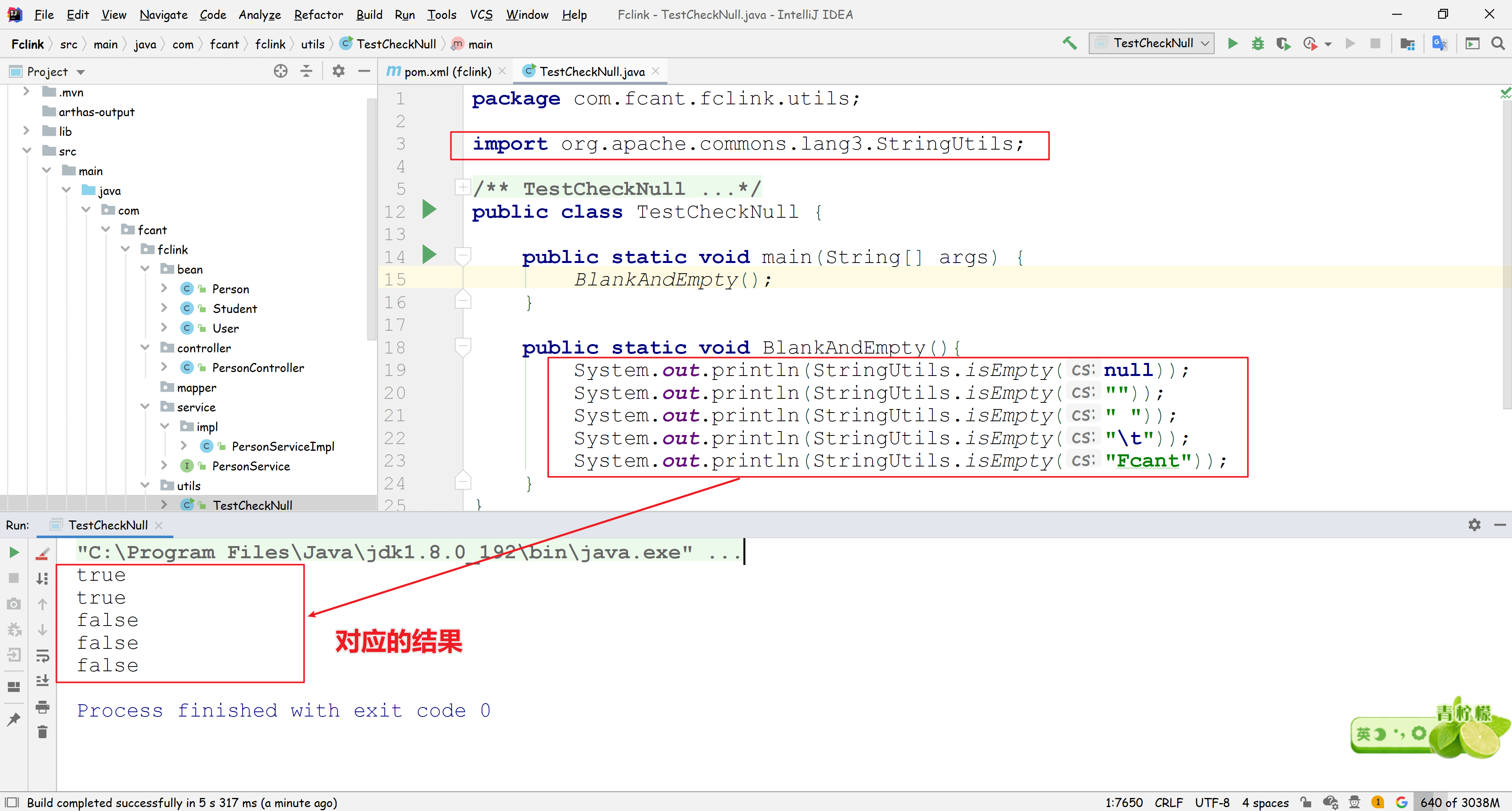Viewport: 1512px width, 811px height.
Task: Click Rerun TestCheckNull in Run panel
Action: [14, 552]
